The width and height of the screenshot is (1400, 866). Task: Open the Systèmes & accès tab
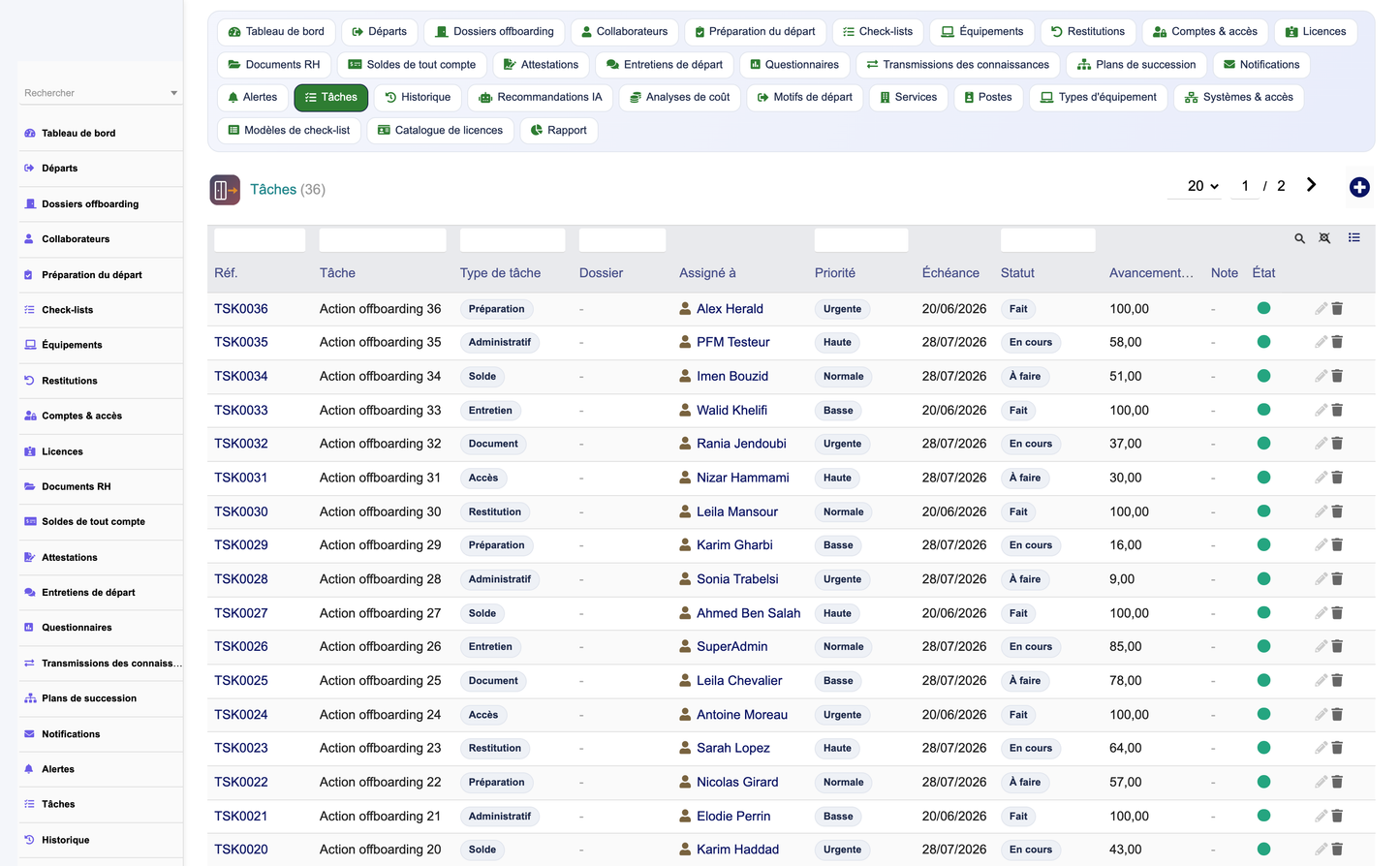1239,98
